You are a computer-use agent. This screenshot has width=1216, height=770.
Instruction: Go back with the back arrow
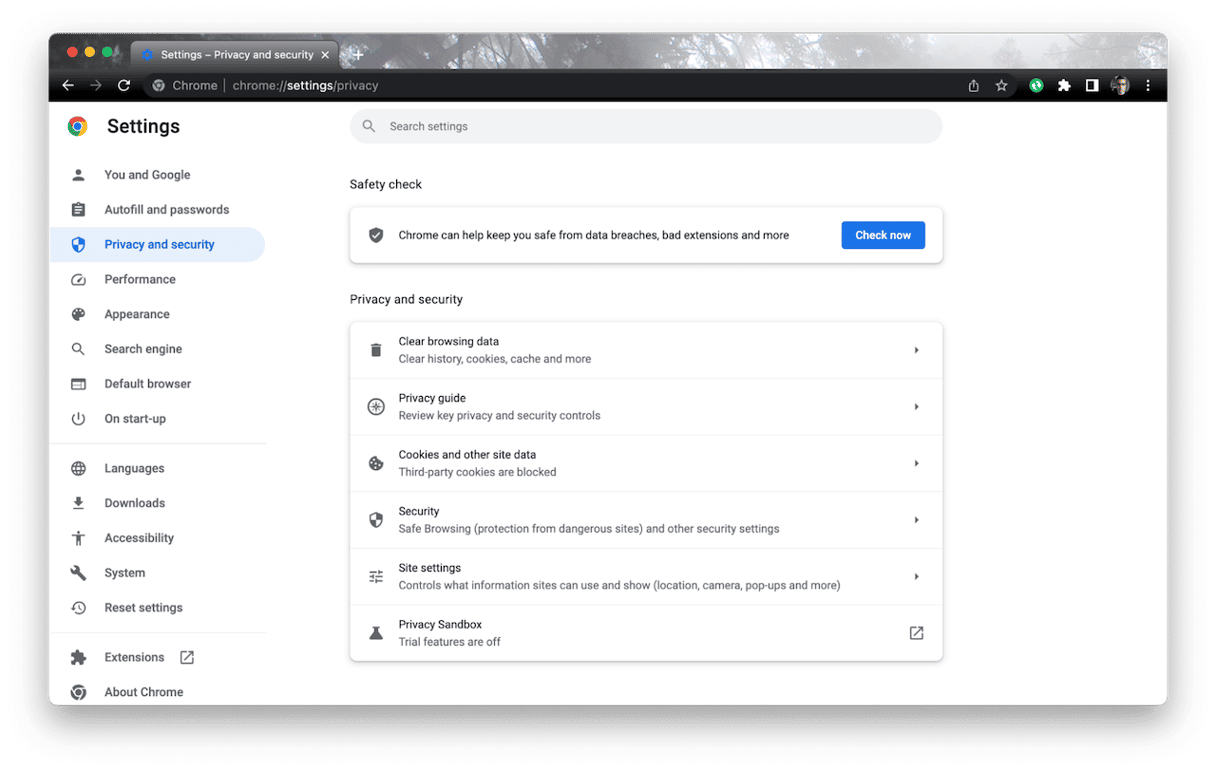(x=68, y=86)
